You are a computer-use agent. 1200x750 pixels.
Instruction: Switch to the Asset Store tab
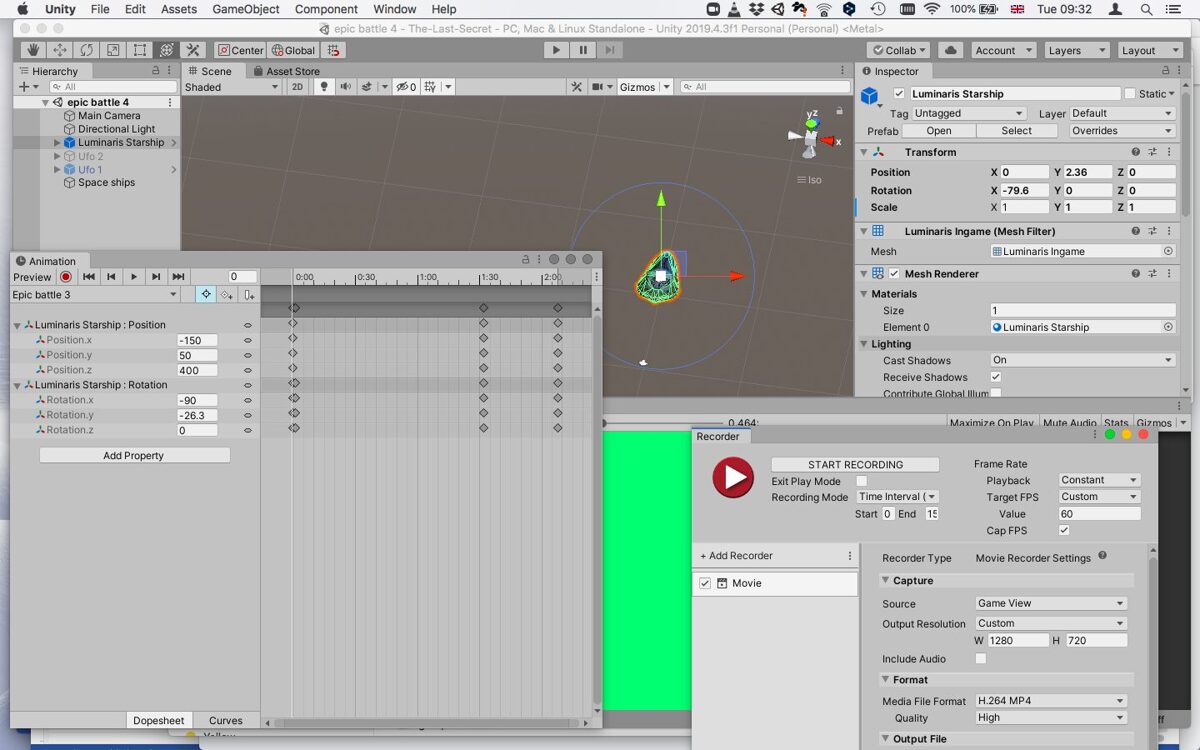point(287,71)
